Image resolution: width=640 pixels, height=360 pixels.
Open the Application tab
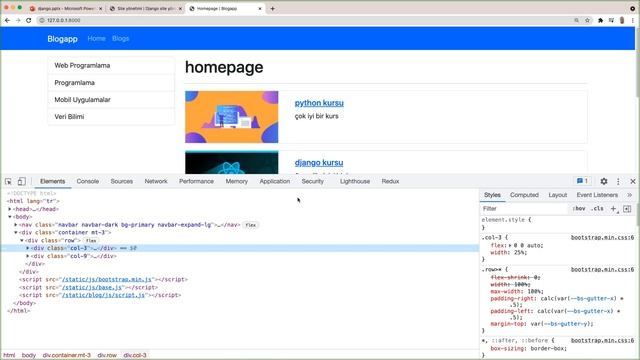click(275, 181)
